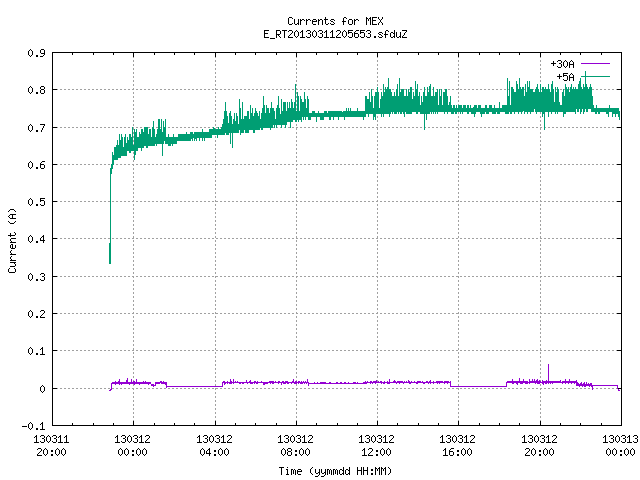Click the green +5A legend line sample
Viewport: 640px width, 480px height.
coord(595,76)
